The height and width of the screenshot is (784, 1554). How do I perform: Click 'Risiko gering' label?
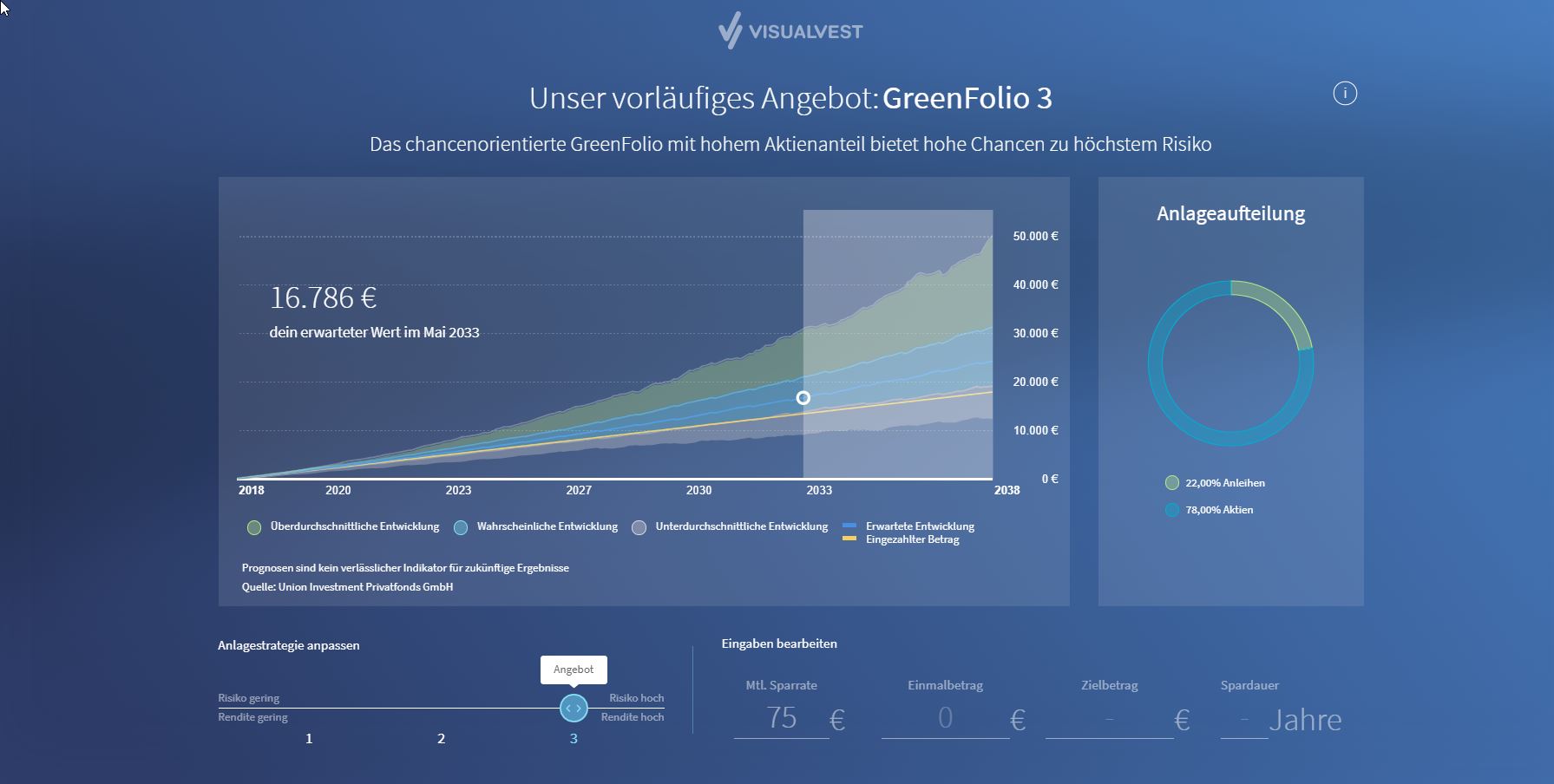[248, 698]
